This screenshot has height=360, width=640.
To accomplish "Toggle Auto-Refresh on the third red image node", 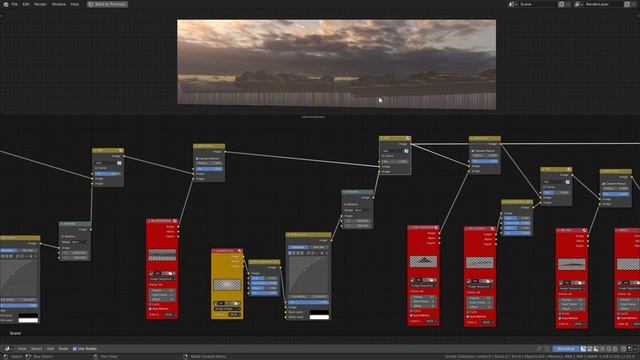I will coord(468,317).
